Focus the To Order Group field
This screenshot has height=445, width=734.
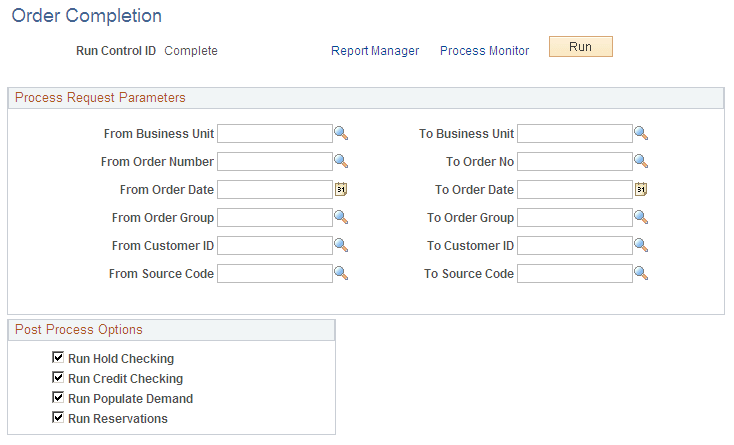(x=574, y=218)
